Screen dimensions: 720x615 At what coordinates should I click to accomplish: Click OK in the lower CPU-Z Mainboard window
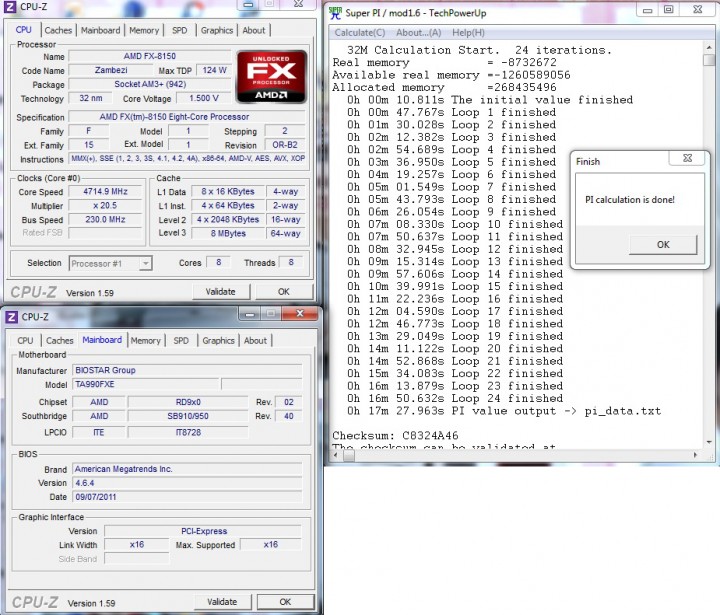[285, 602]
